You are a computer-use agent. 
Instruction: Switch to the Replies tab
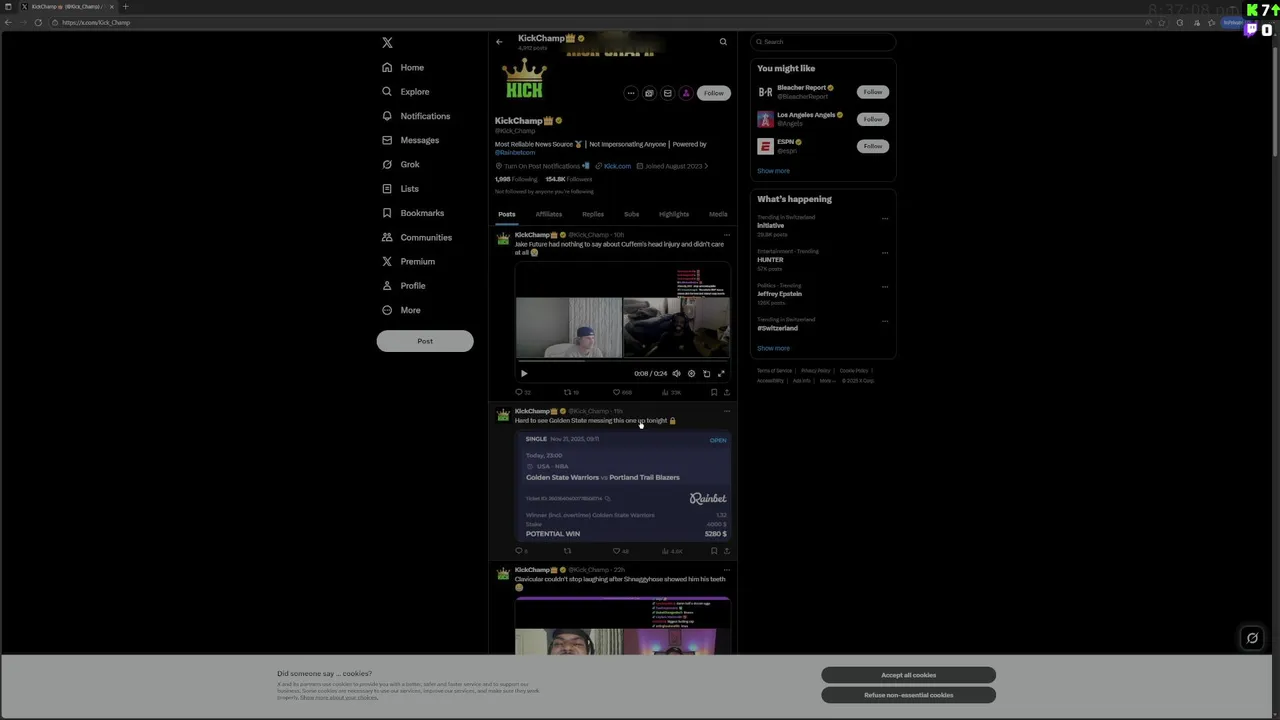[x=593, y=214]
